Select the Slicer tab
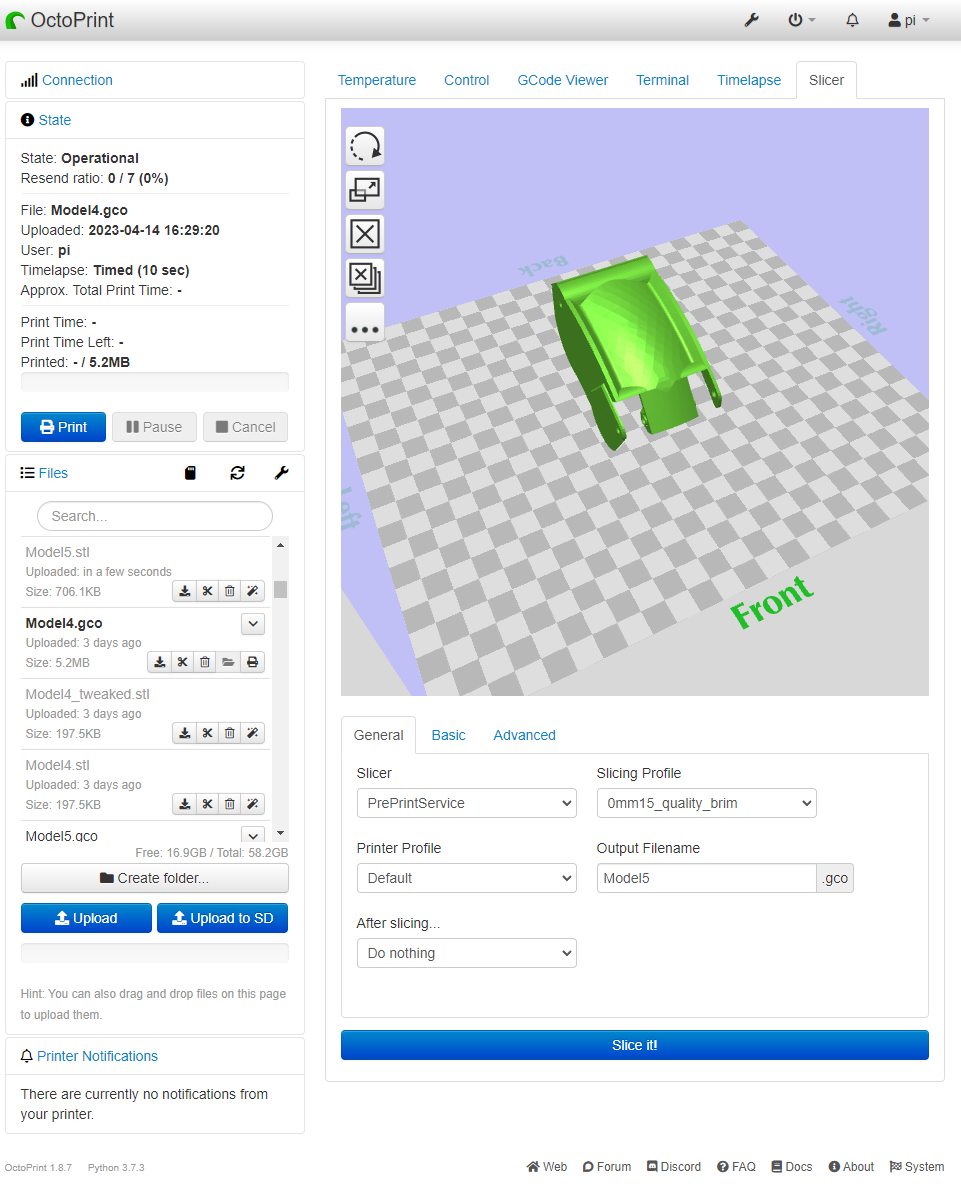 826,80
